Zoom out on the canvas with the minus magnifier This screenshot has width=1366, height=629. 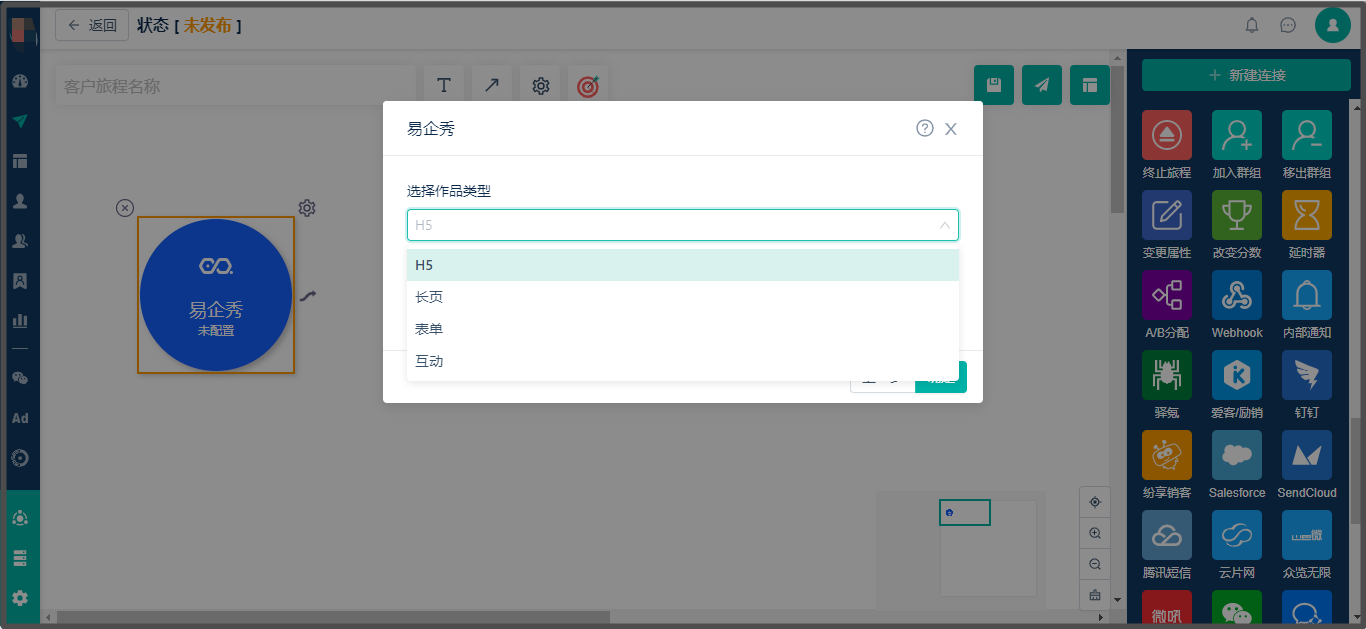click(x=1095, y=564)
